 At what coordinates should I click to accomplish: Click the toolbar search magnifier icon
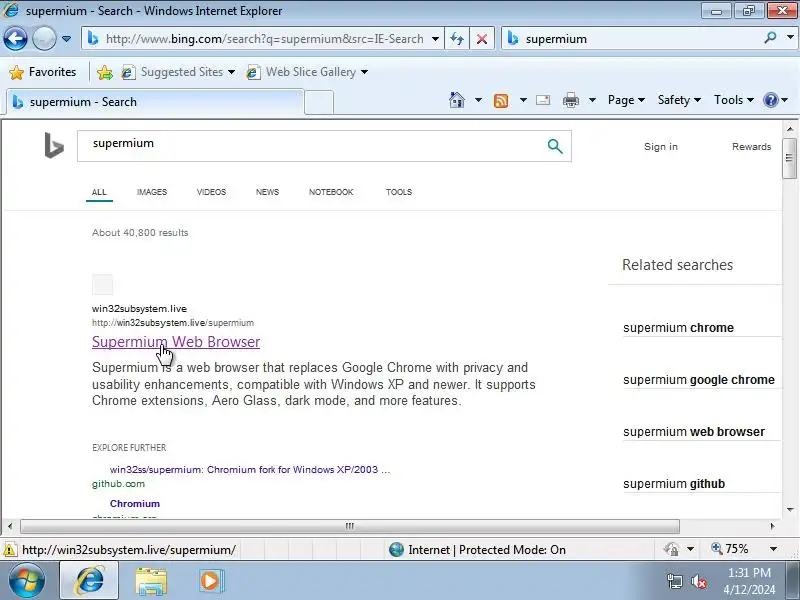[x=770, y=38]
